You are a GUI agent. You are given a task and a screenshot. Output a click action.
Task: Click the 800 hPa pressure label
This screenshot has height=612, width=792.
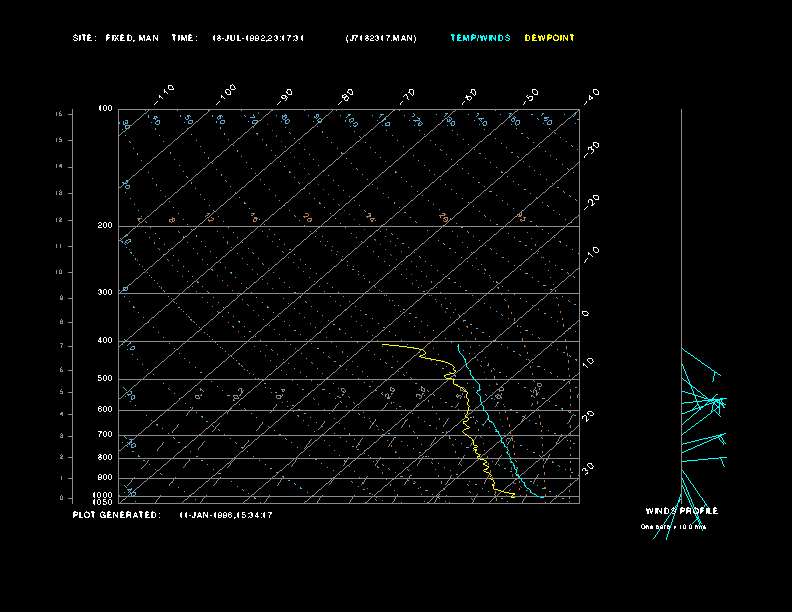(x=105, y=457)
